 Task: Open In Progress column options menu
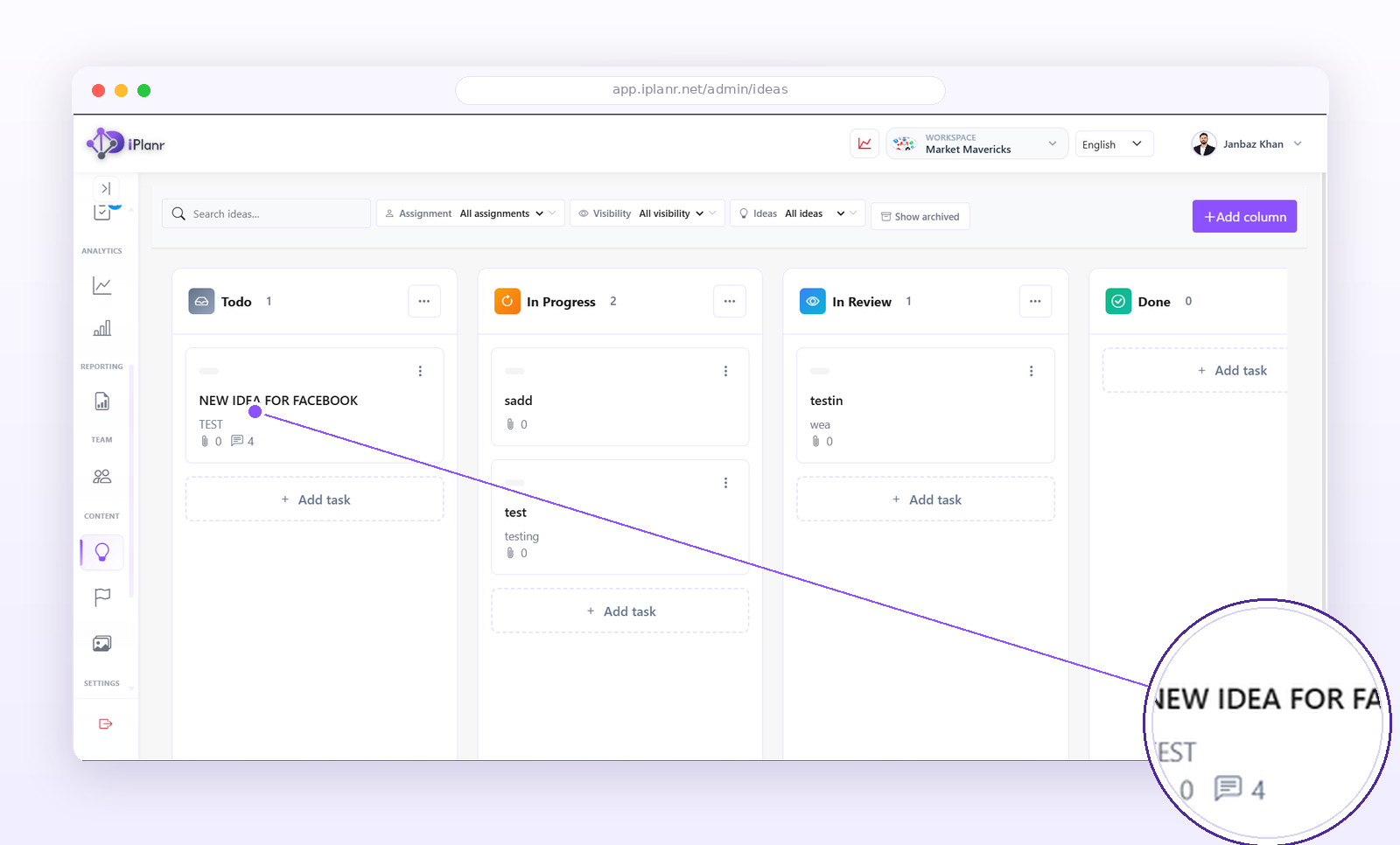point(730,301)
